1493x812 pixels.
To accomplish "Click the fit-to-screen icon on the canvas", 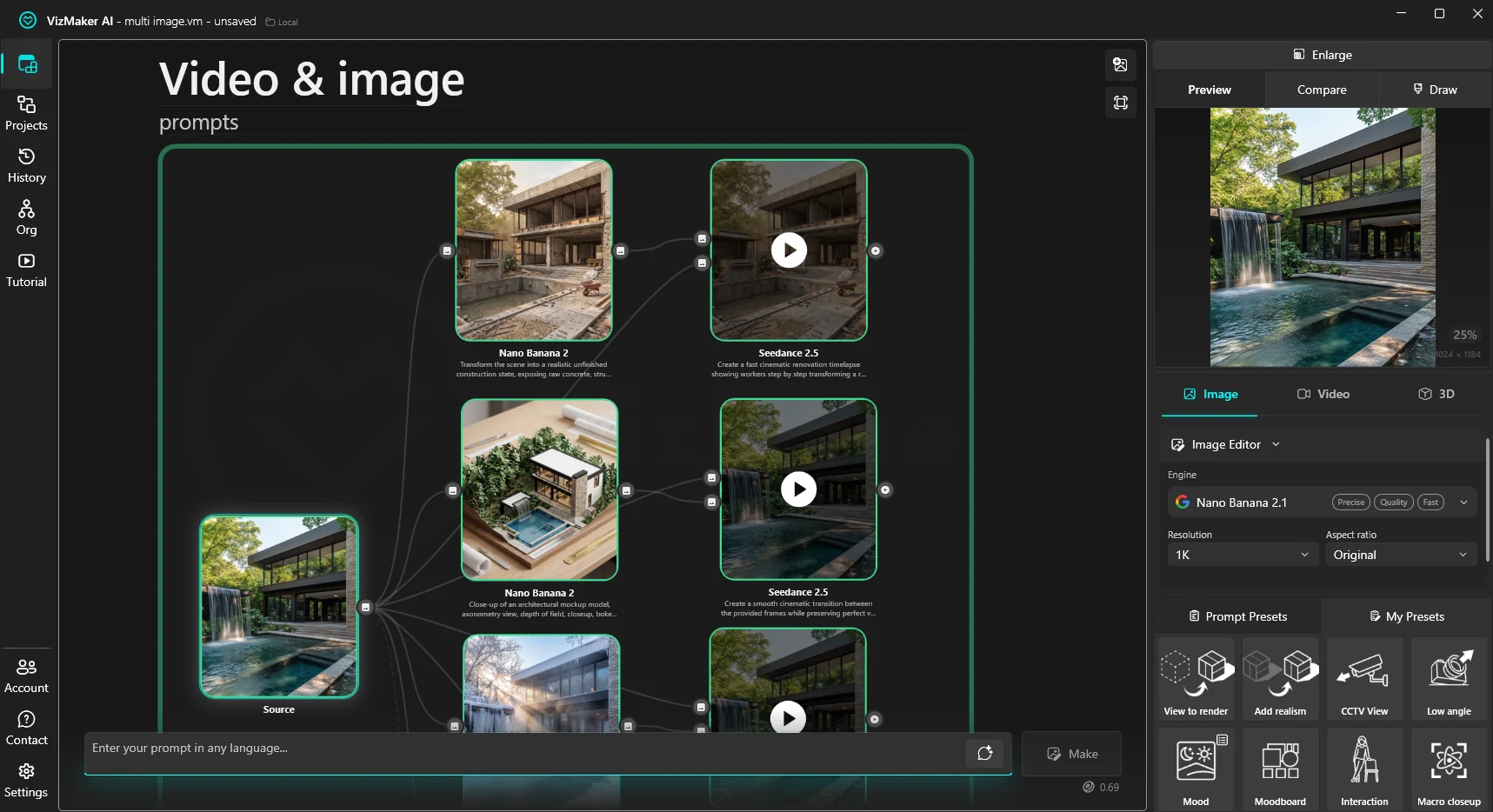I will (1121, 103).
